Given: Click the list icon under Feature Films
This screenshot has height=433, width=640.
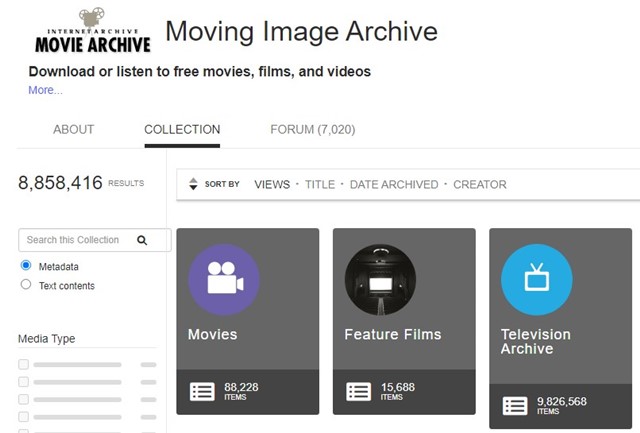Looking at the screenshot, I should pyautogui.click(x=358, y=392).
